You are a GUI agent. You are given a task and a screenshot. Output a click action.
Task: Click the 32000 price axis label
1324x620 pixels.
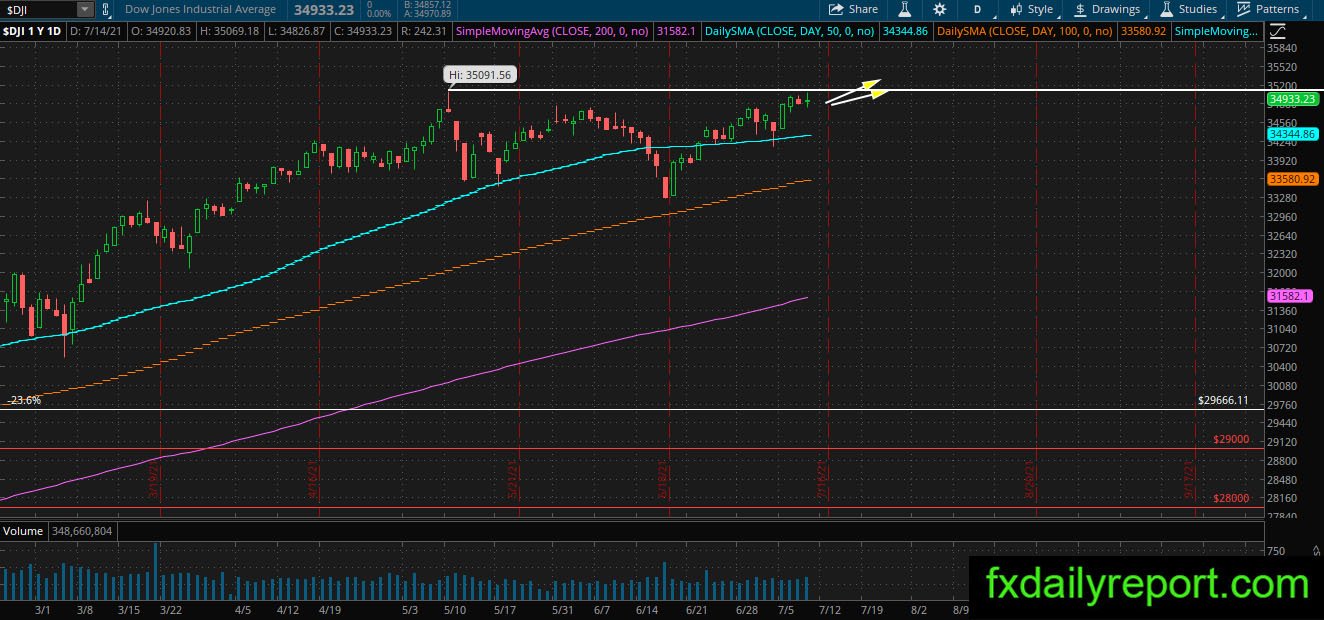[x=1281, y=273]
